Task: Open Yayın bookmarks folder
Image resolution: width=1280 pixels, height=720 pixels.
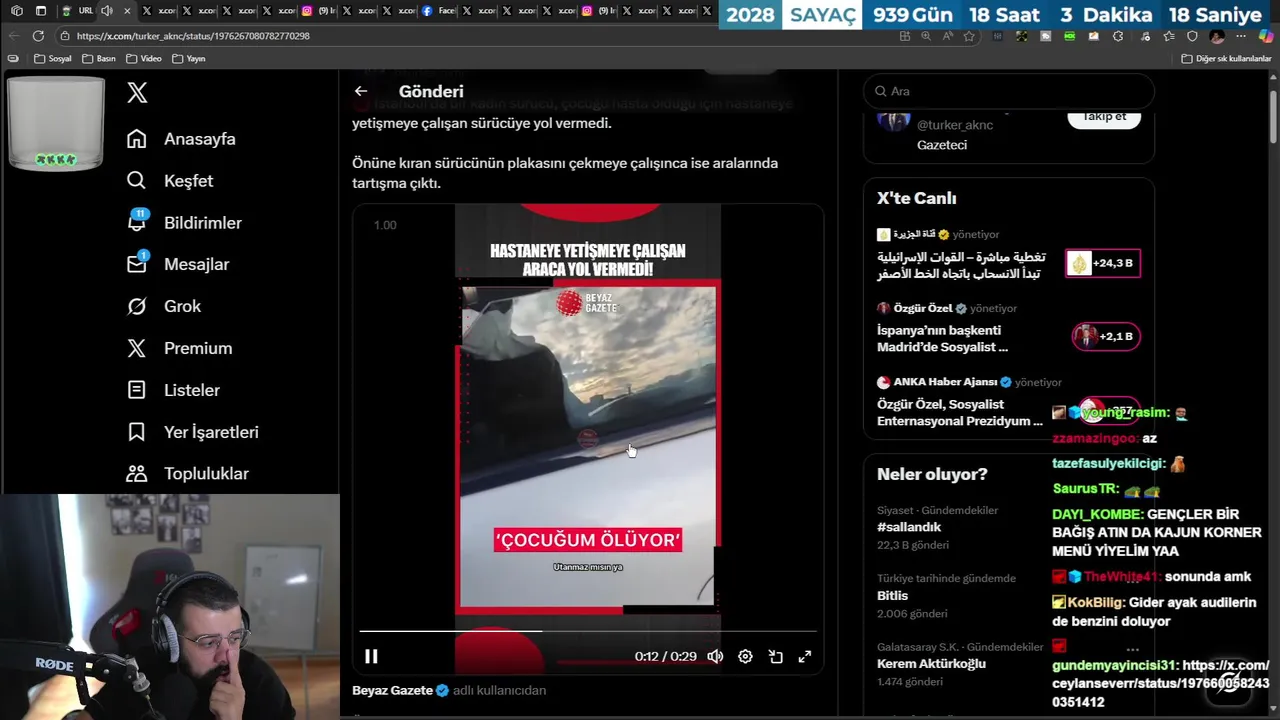Action: pyautogui.click(x=189, y=59)
